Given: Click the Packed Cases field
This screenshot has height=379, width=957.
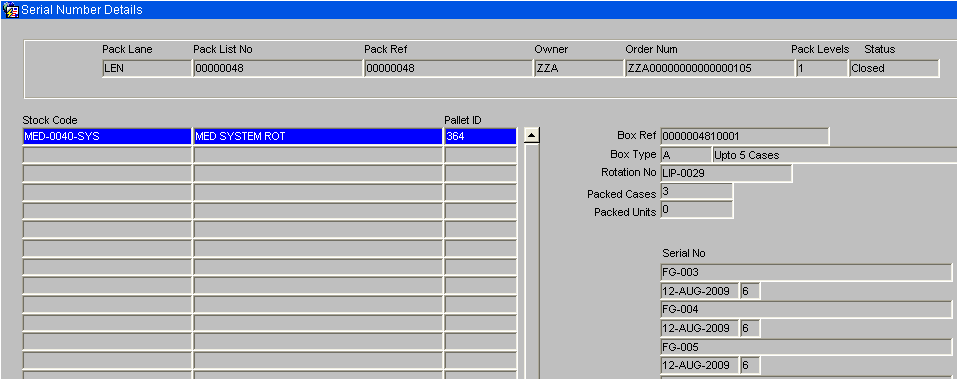Looking at the screenshot, I should [696, 192].
